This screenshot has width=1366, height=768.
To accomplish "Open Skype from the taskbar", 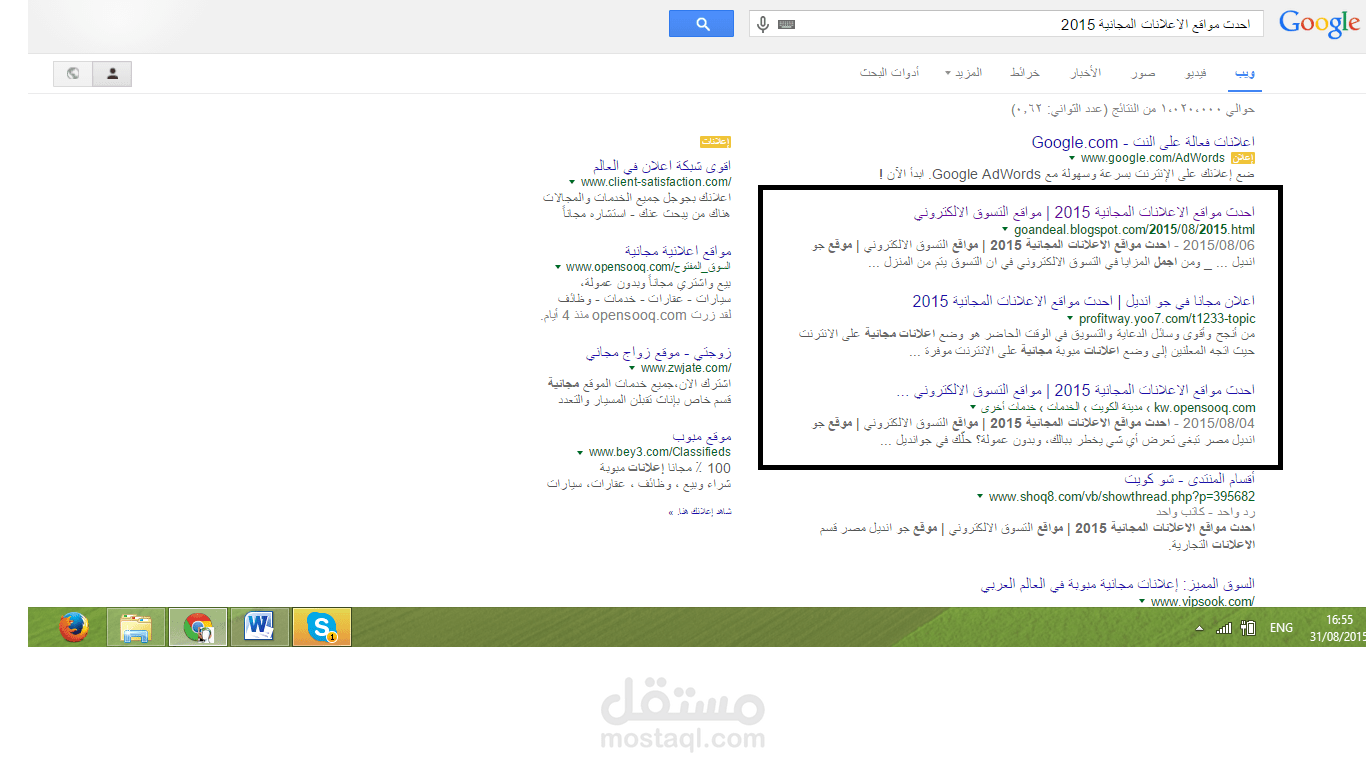I will point(321,627).
